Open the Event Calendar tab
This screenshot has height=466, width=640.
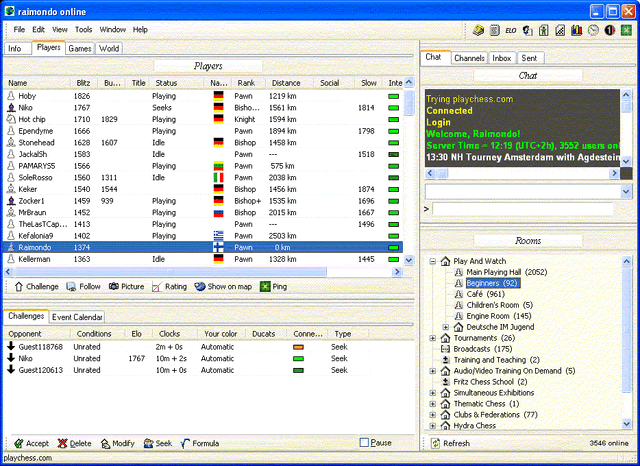coord(77,317)
